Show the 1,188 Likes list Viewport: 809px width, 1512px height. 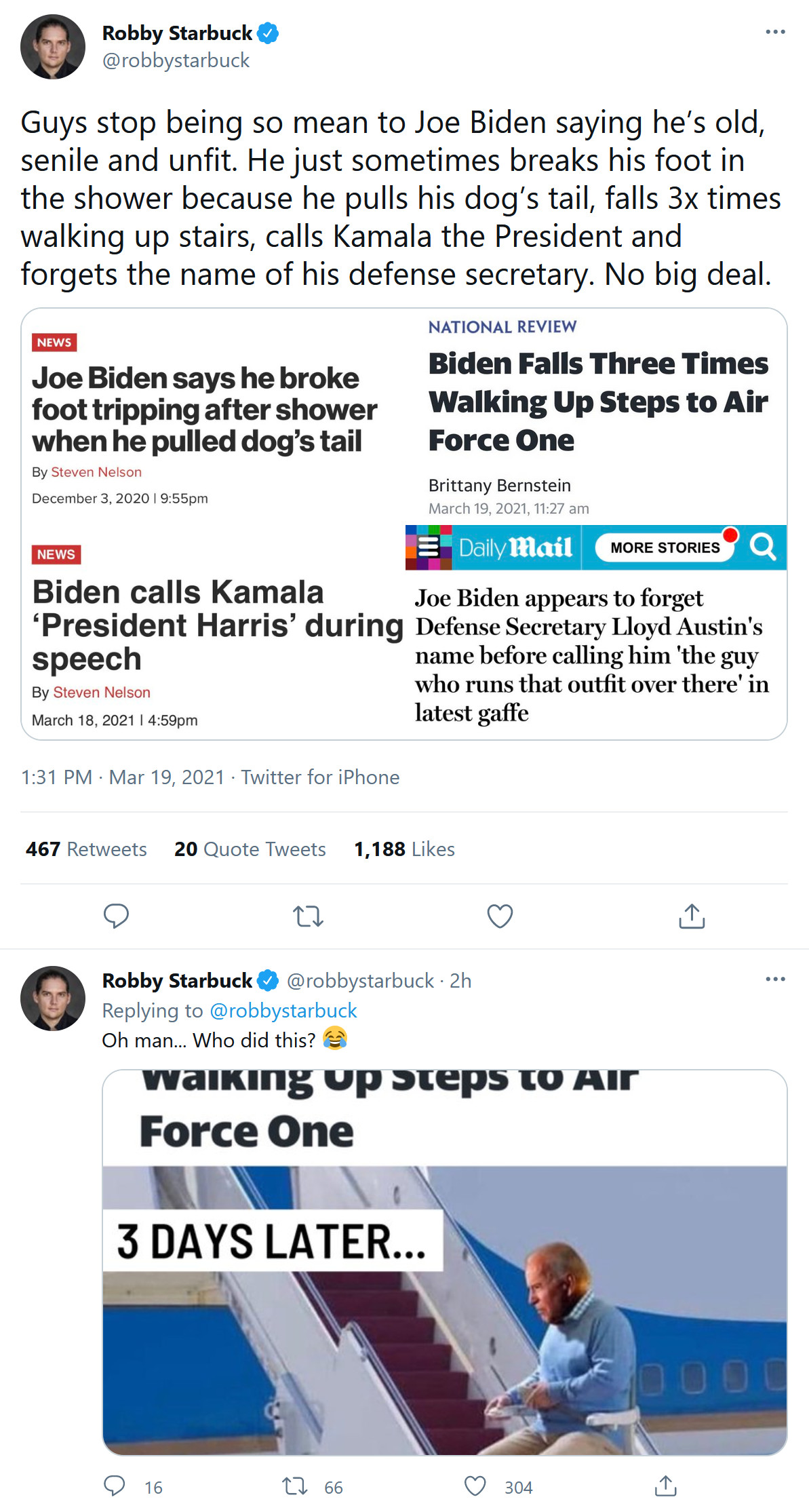(x=404, y=849)
